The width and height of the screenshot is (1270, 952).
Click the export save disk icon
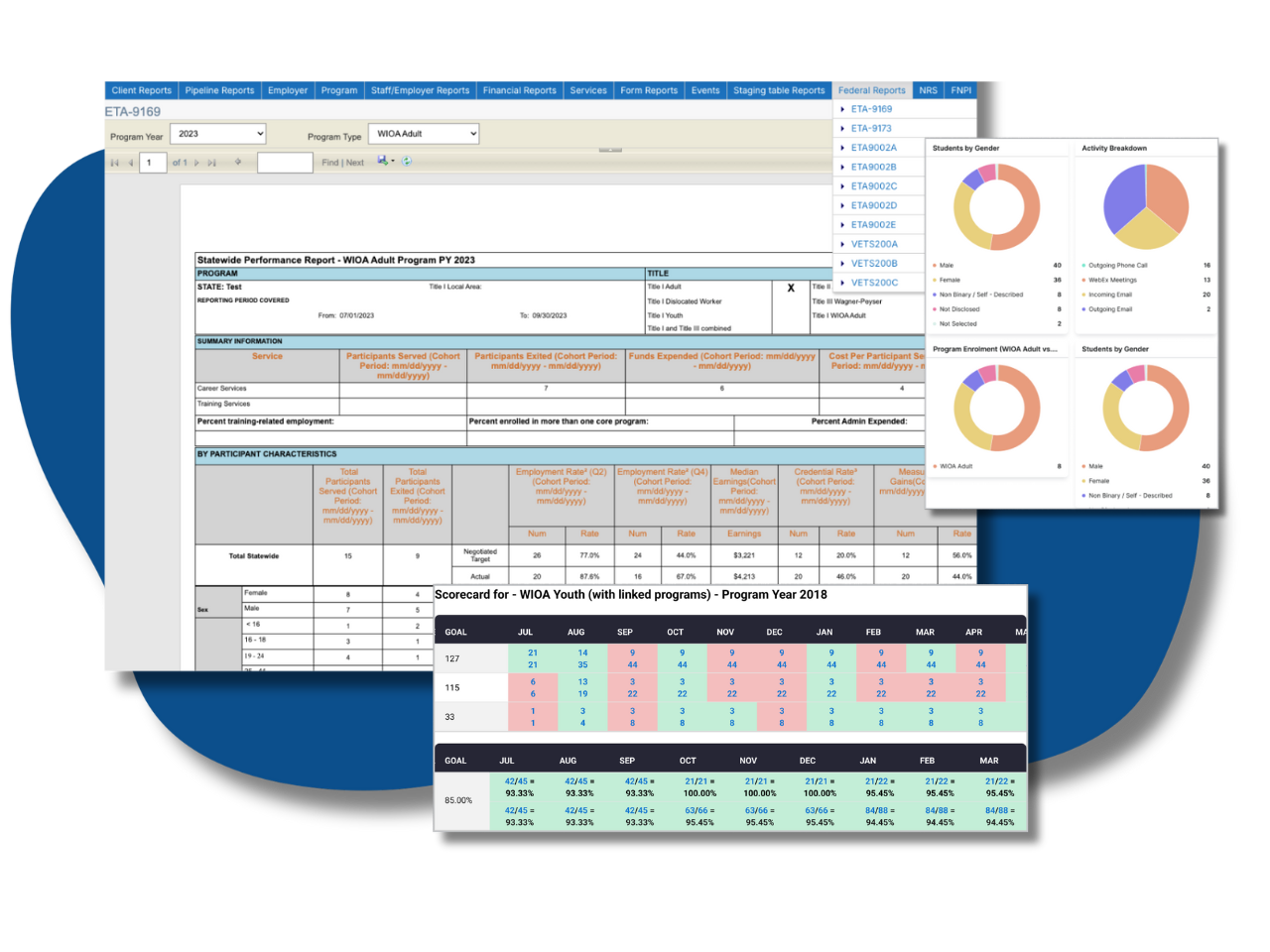point(382,161)
